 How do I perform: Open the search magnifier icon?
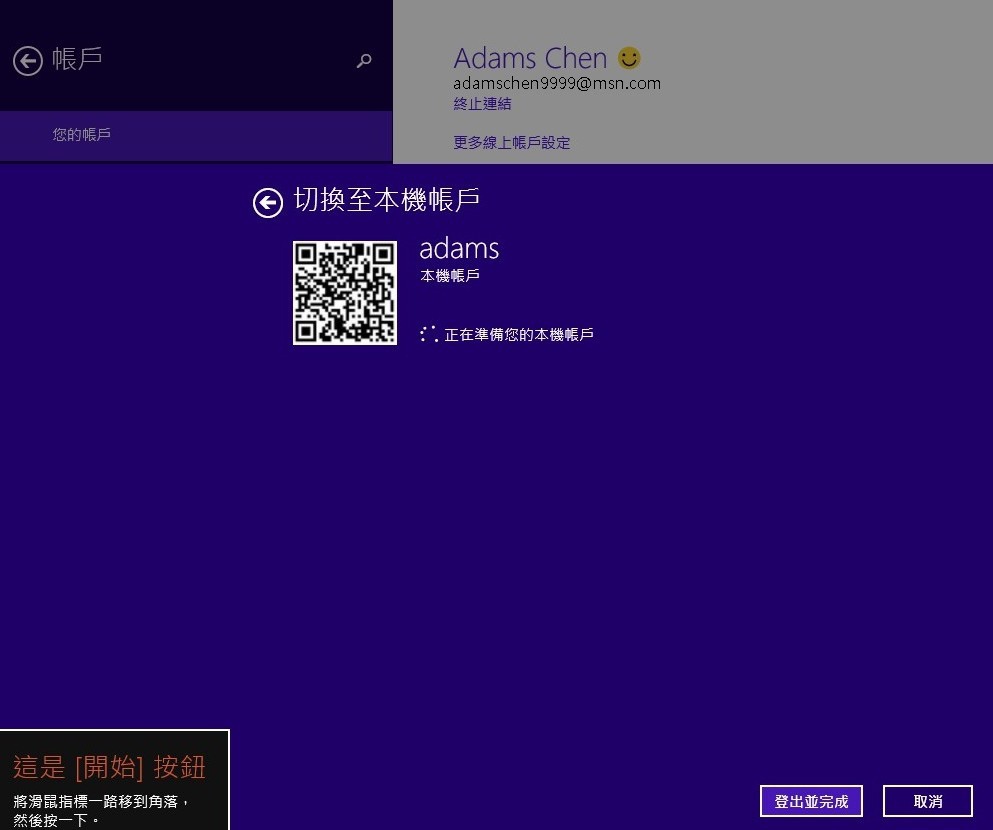[364, 61]
